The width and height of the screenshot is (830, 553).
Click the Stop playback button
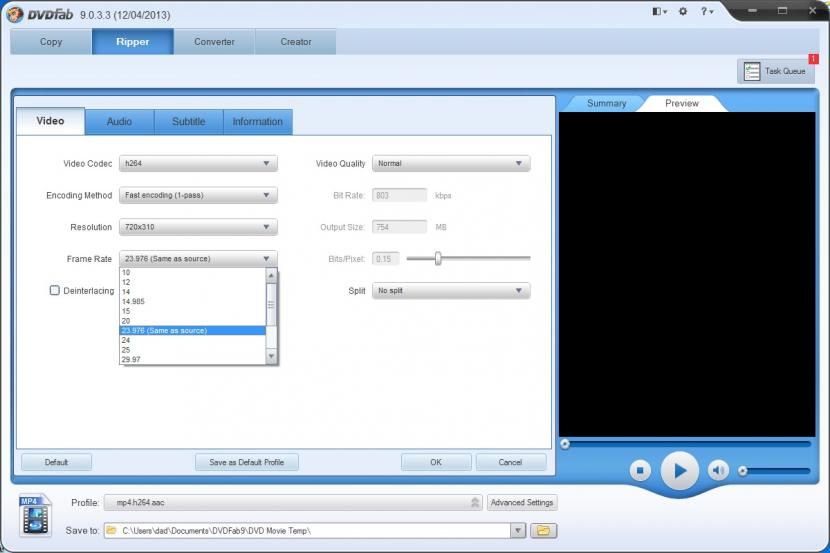point(641,470)
